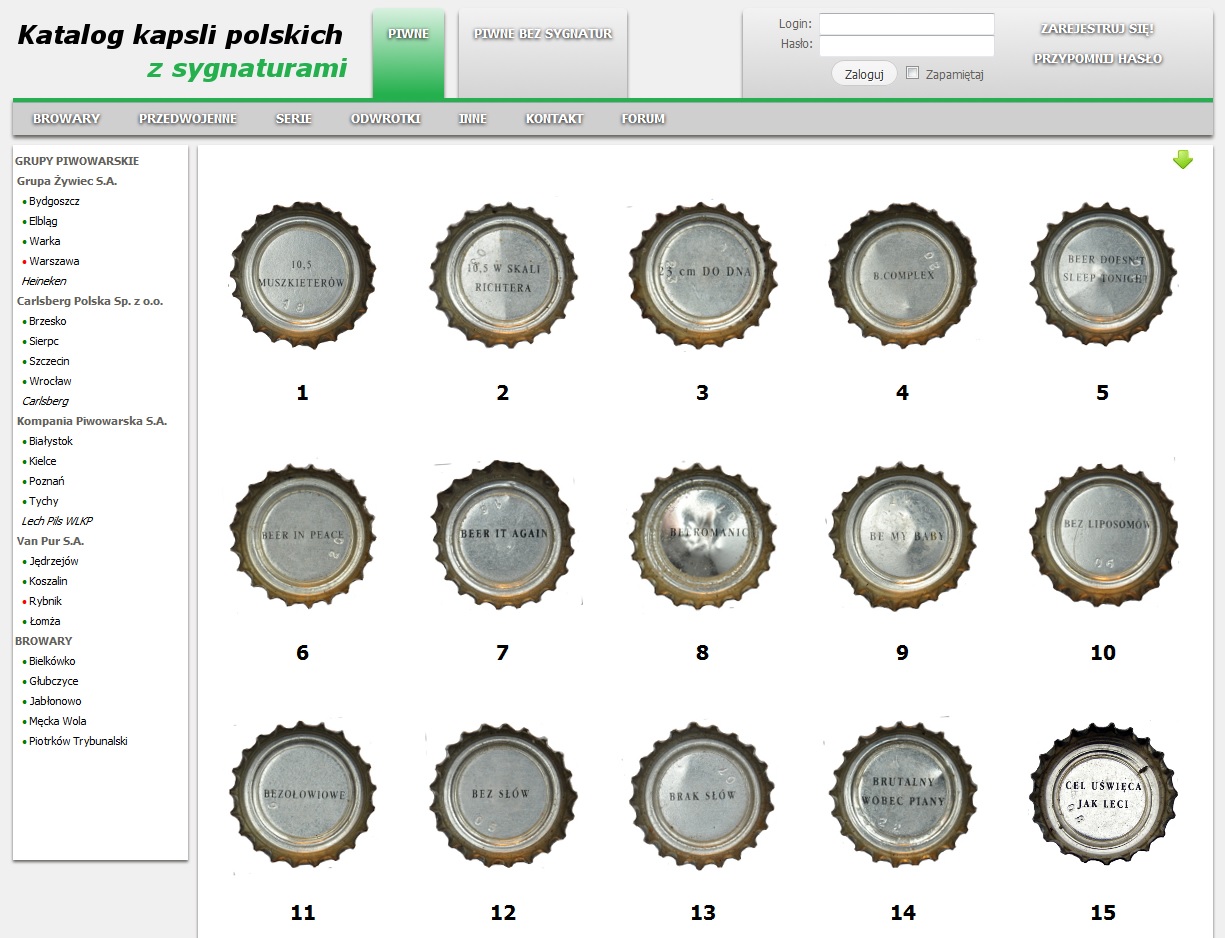Open the 'CEL UŚWIĘCA JAK LECI' cap
The height and width of the screenshot is (938, 1225).
tap(1103, 795)
